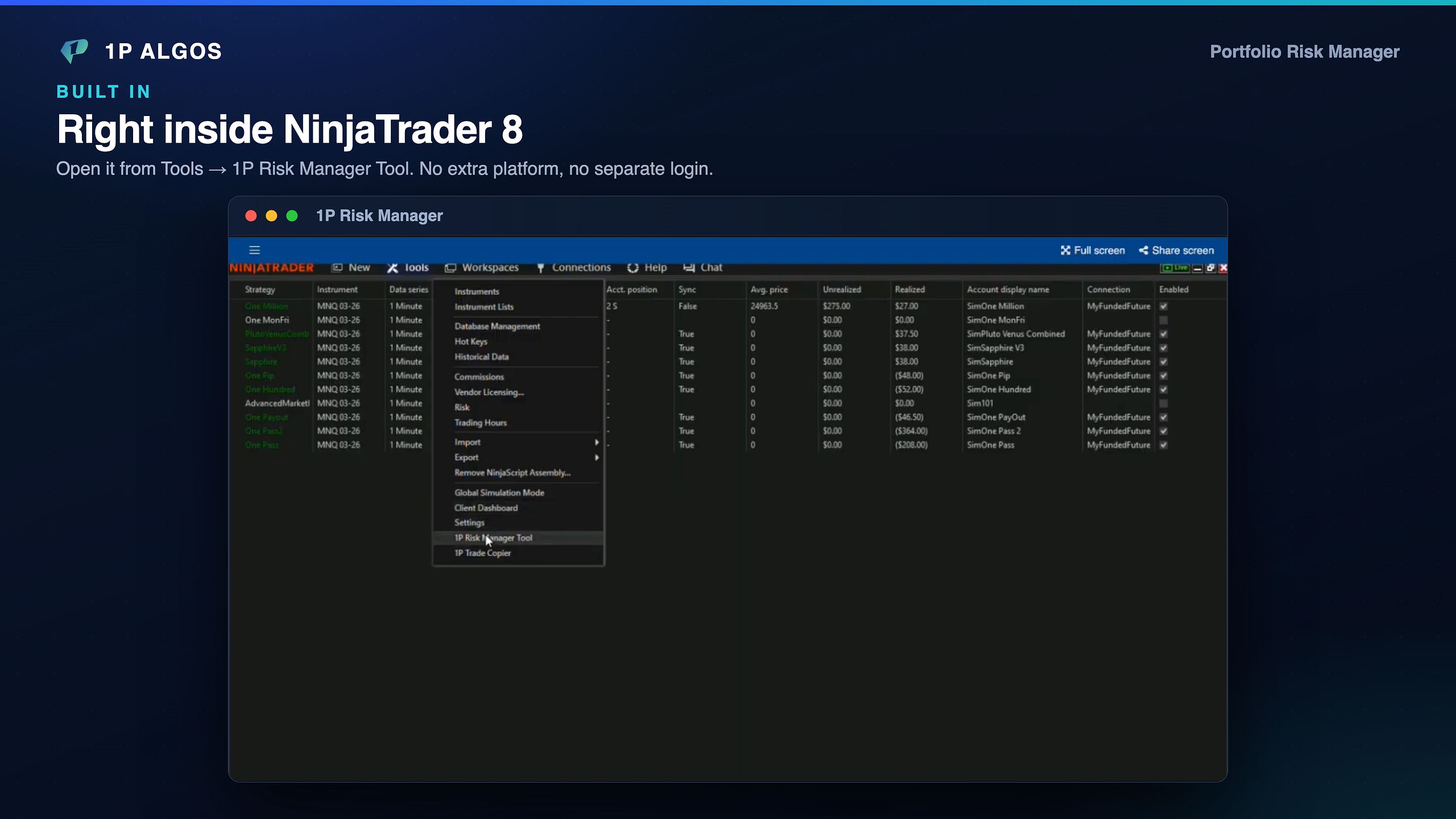
Task: Click the False sync value
Action: 687,306
